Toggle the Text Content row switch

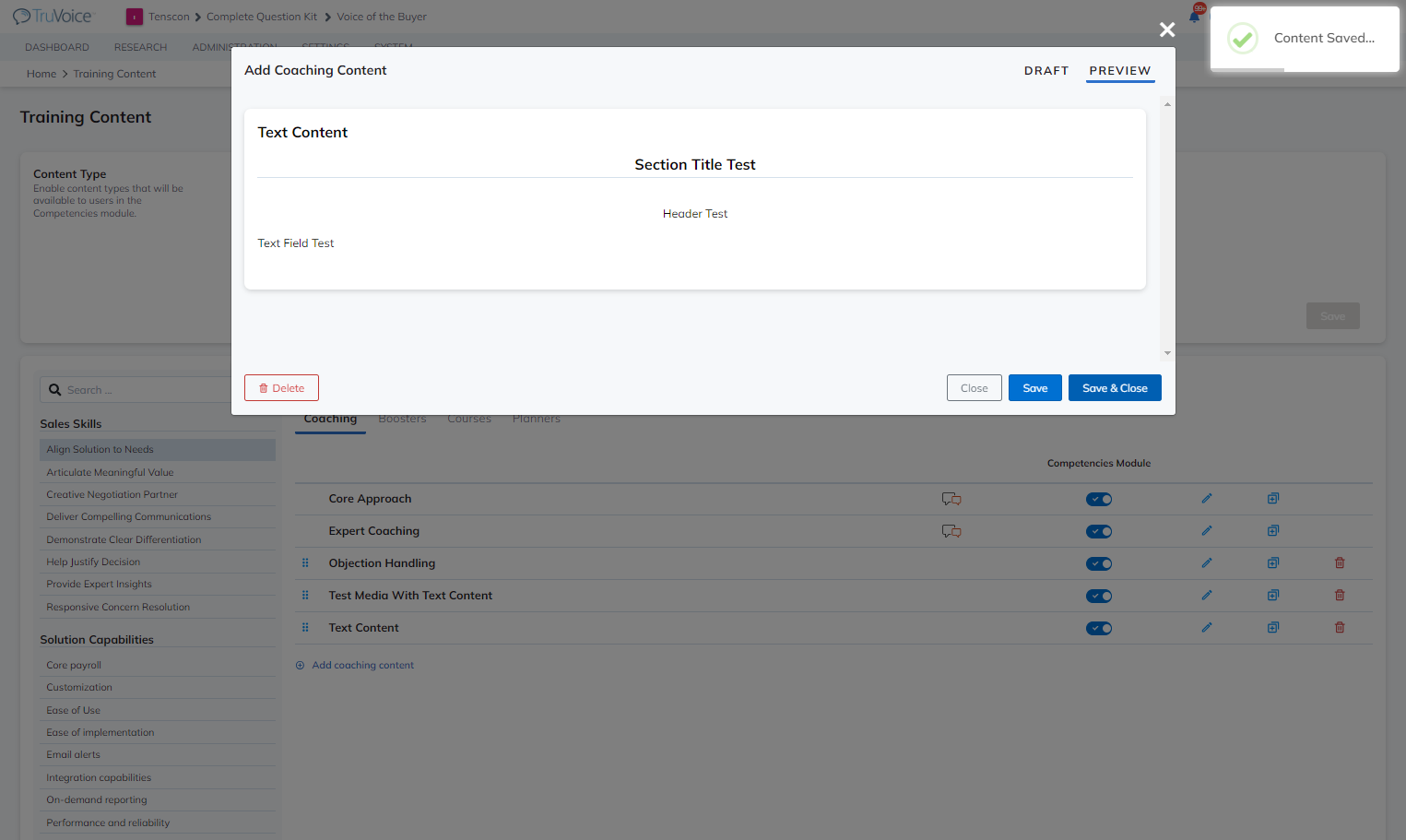pos(1099,629)
